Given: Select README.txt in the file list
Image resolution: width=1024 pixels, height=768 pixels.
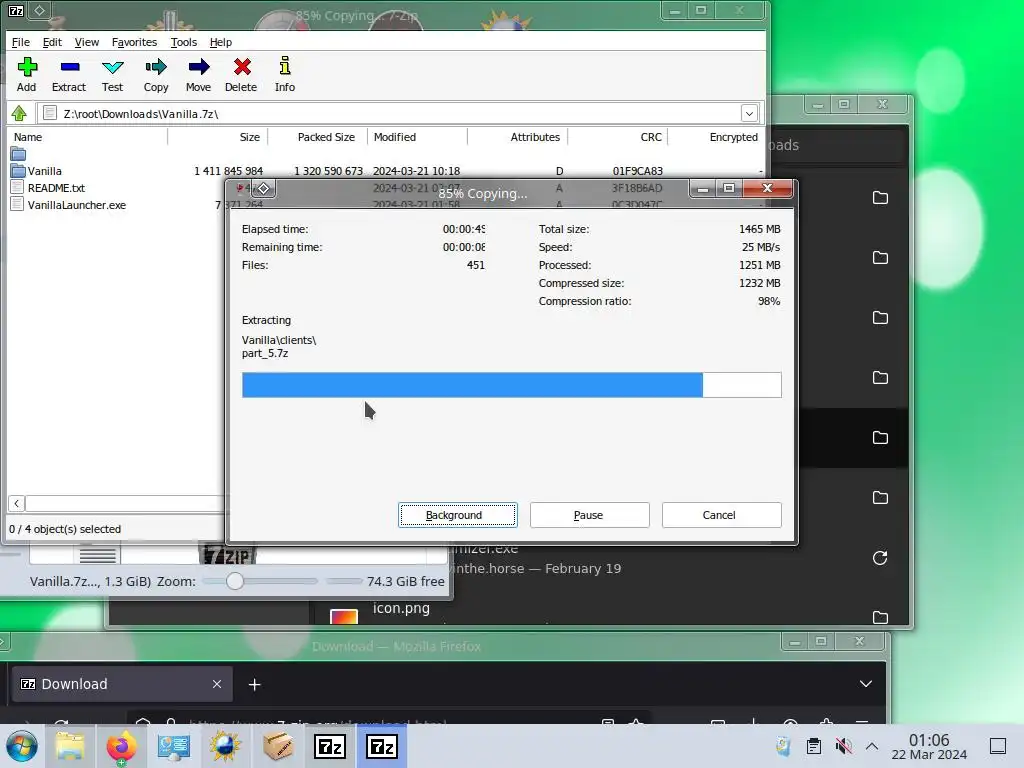Looking at the screenshot, I should pyautogui.click(x=56, y=188).
